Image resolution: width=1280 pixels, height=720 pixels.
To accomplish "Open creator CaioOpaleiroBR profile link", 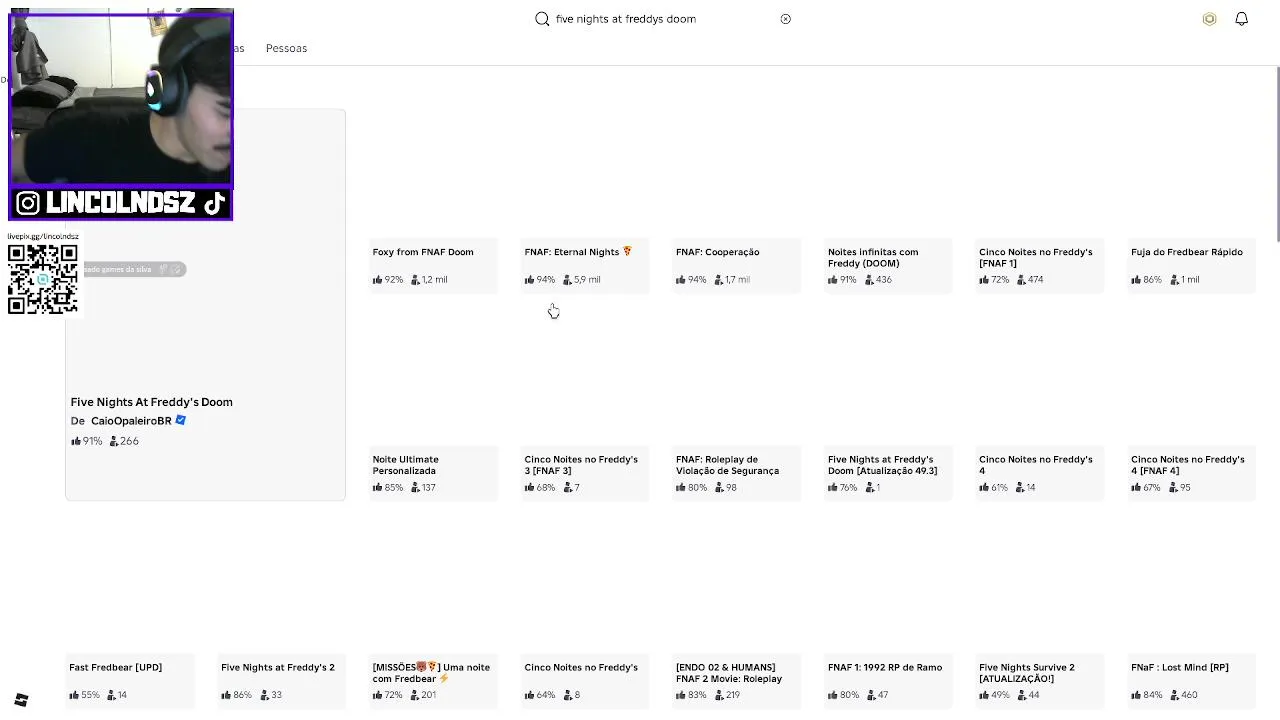I will tap(131, 421).
